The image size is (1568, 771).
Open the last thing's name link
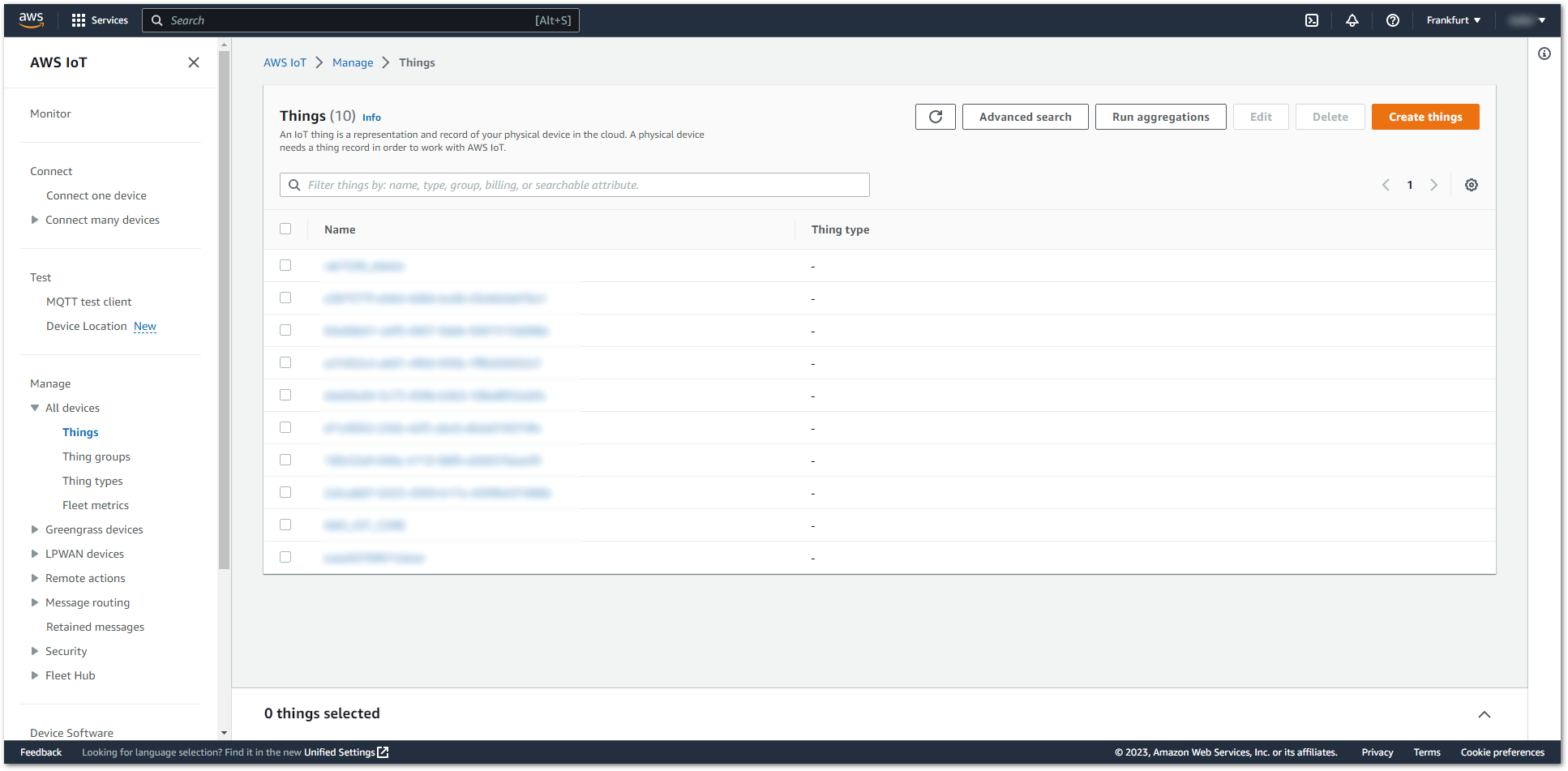point(374,558)
